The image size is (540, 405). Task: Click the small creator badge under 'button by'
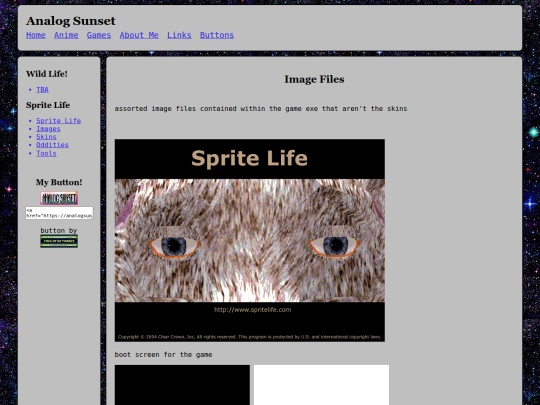point(59,241)
